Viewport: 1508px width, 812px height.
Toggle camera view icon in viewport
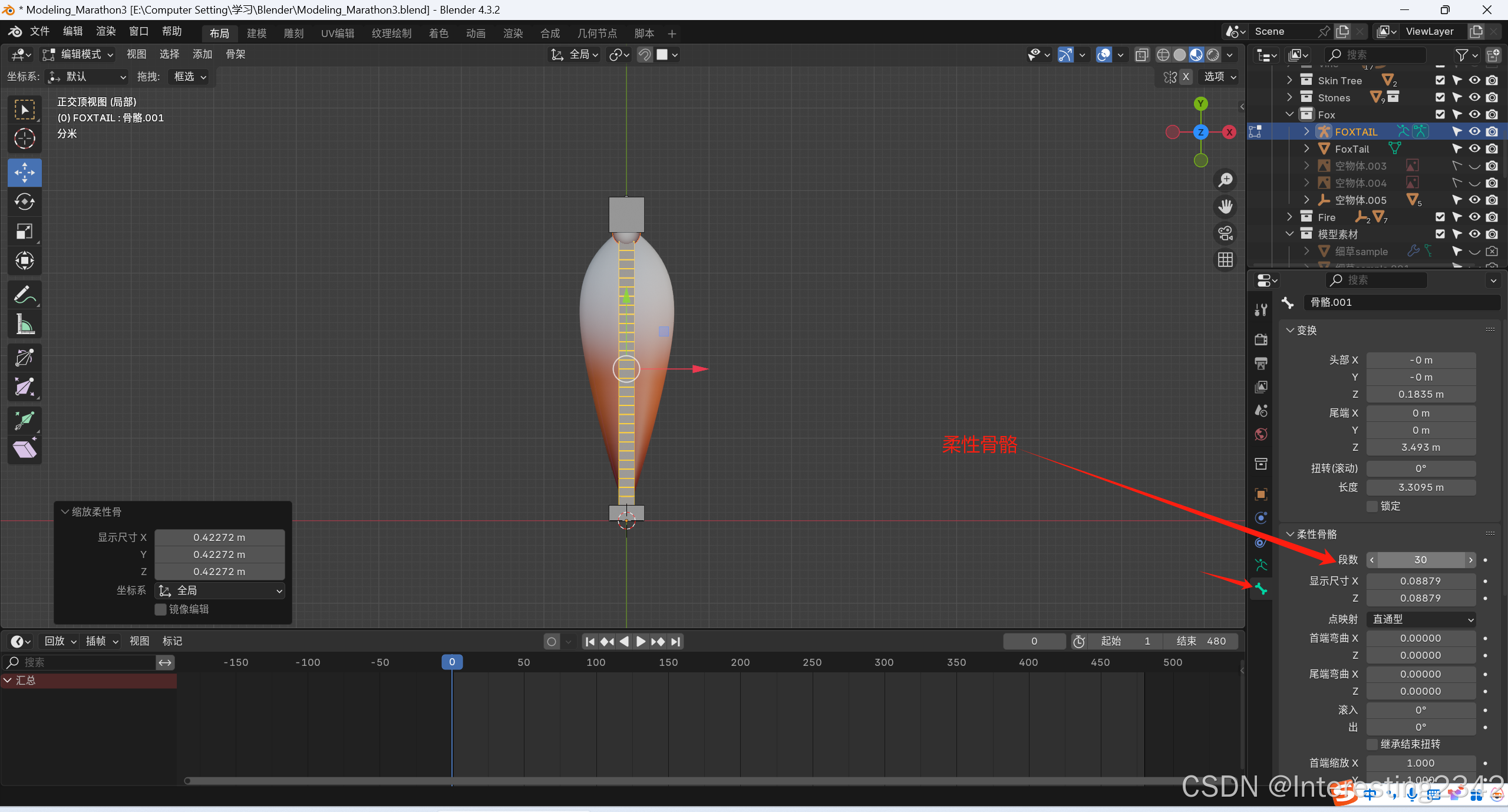click(1226, 233)
